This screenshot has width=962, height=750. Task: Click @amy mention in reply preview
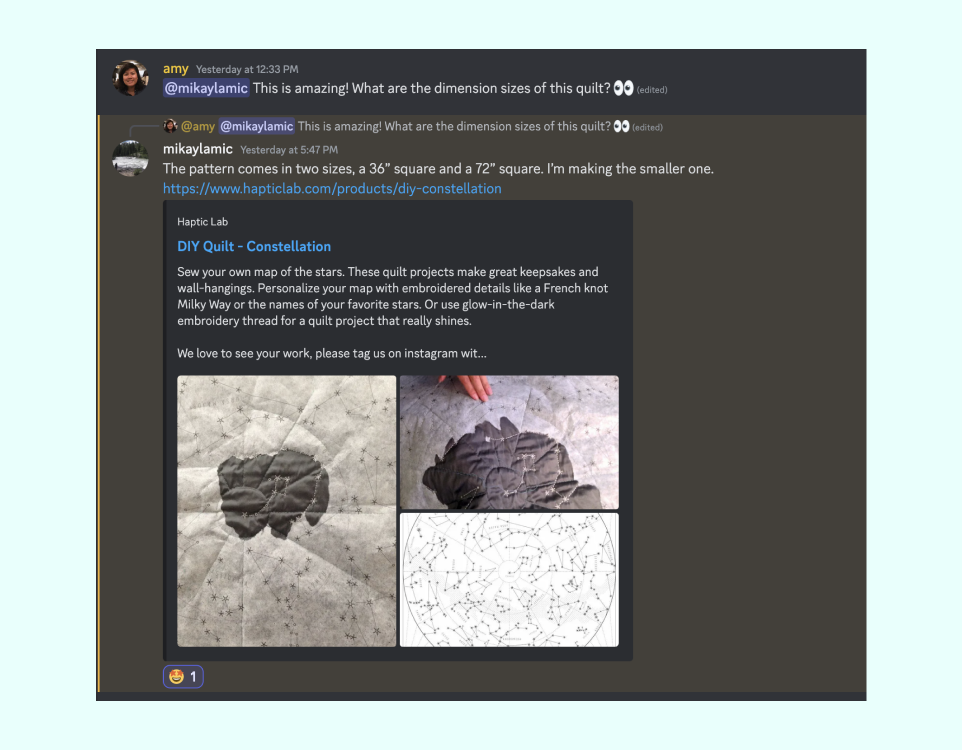(198, 126)
